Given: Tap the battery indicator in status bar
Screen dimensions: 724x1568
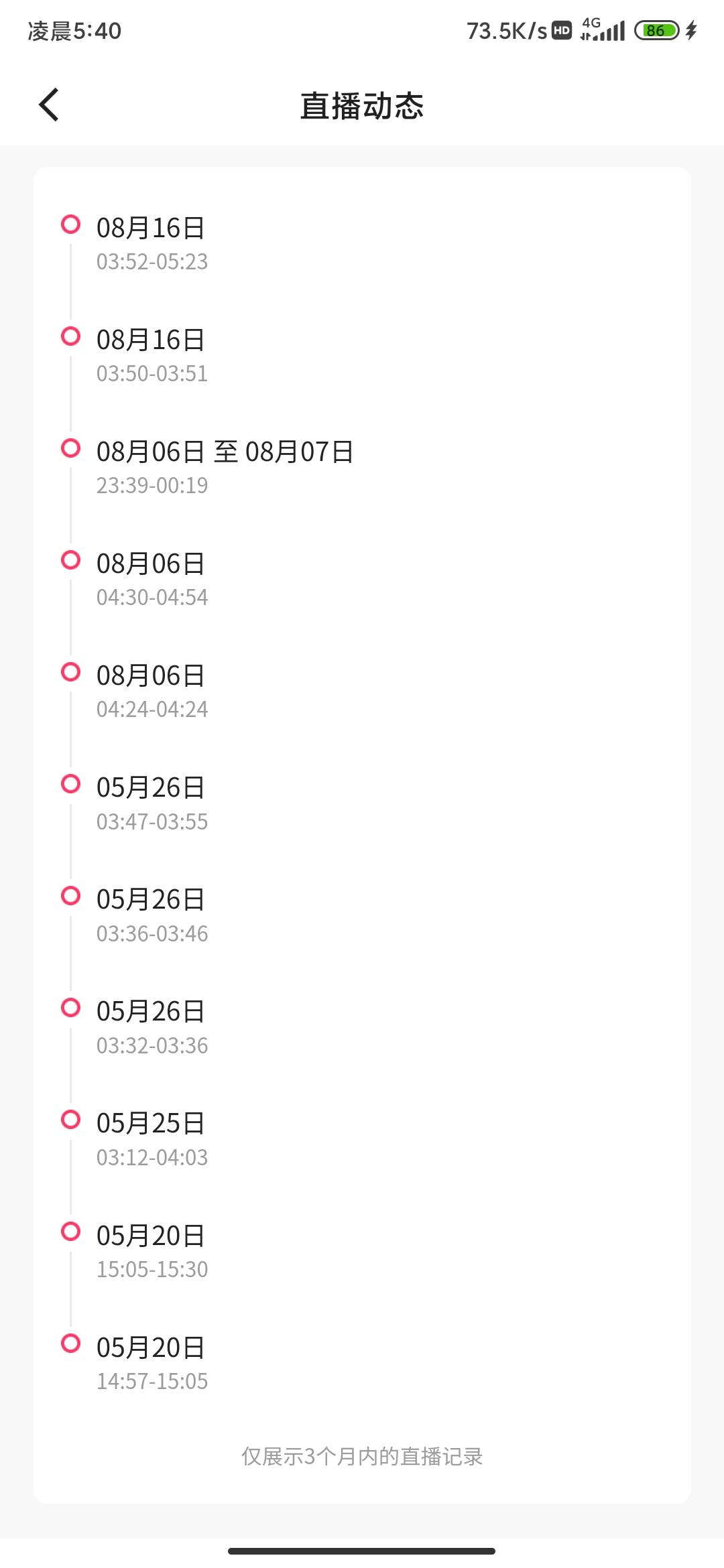Looking at the screenshot, I should pos(656,30).
